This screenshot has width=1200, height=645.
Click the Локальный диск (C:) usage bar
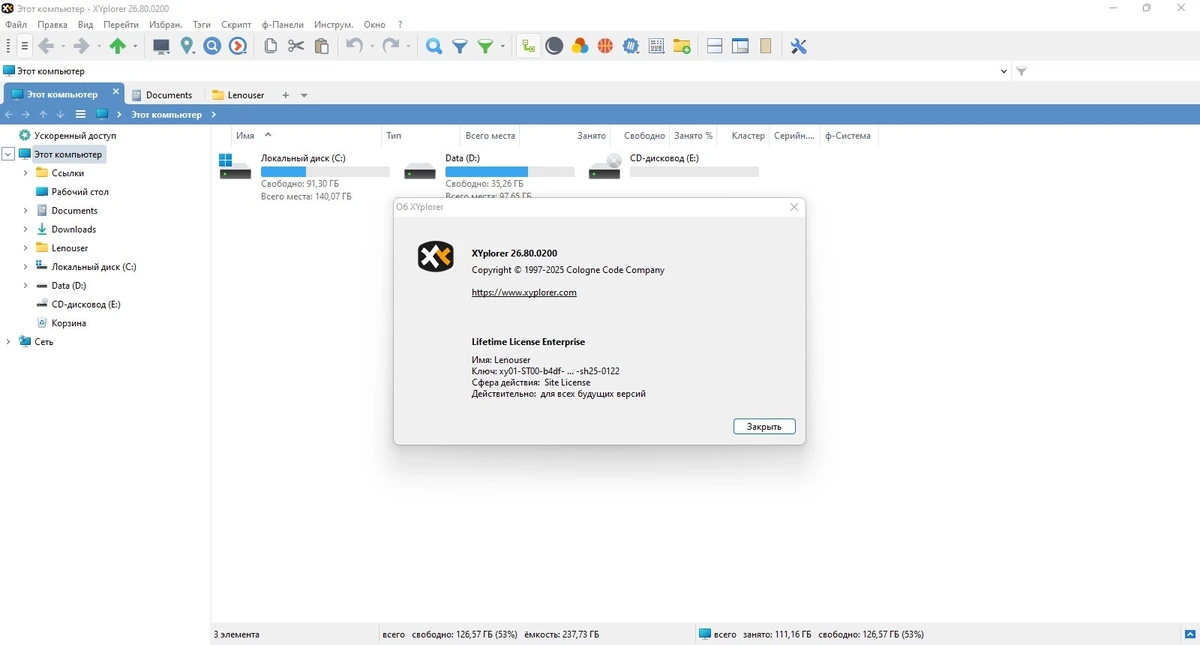point(325,172)
